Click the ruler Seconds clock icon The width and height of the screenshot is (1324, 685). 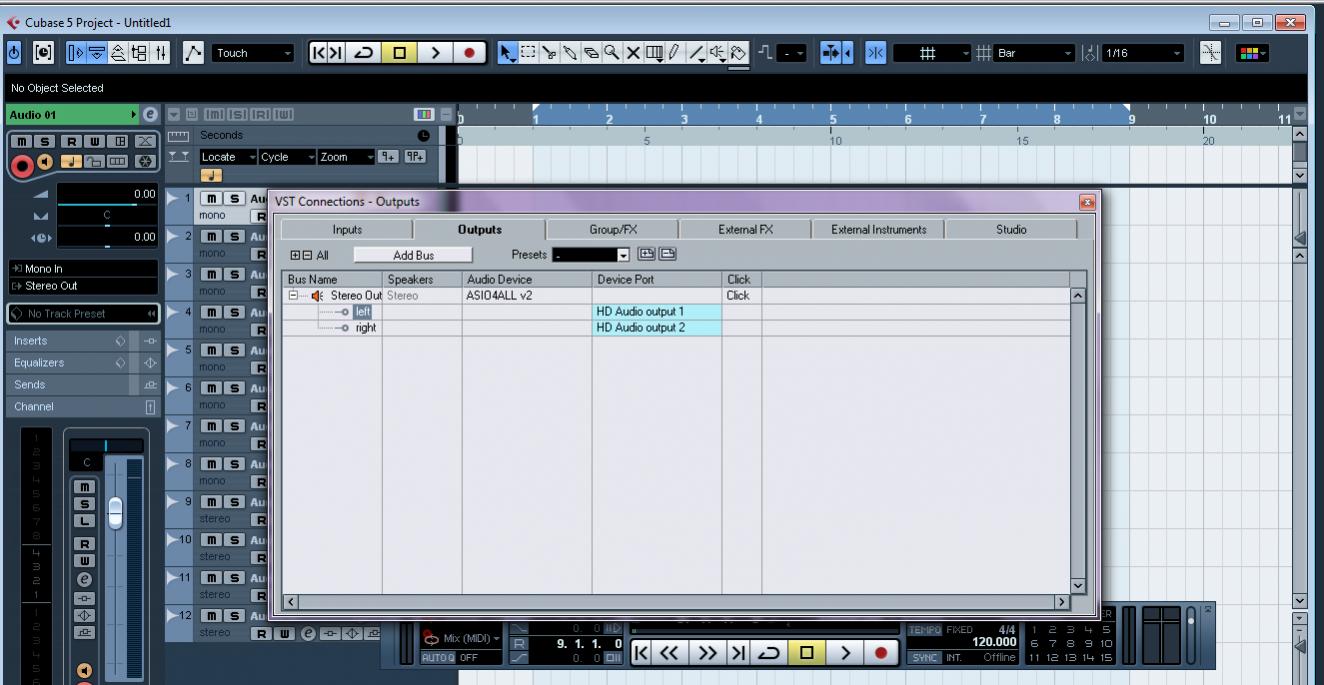[x=423, y=135]
